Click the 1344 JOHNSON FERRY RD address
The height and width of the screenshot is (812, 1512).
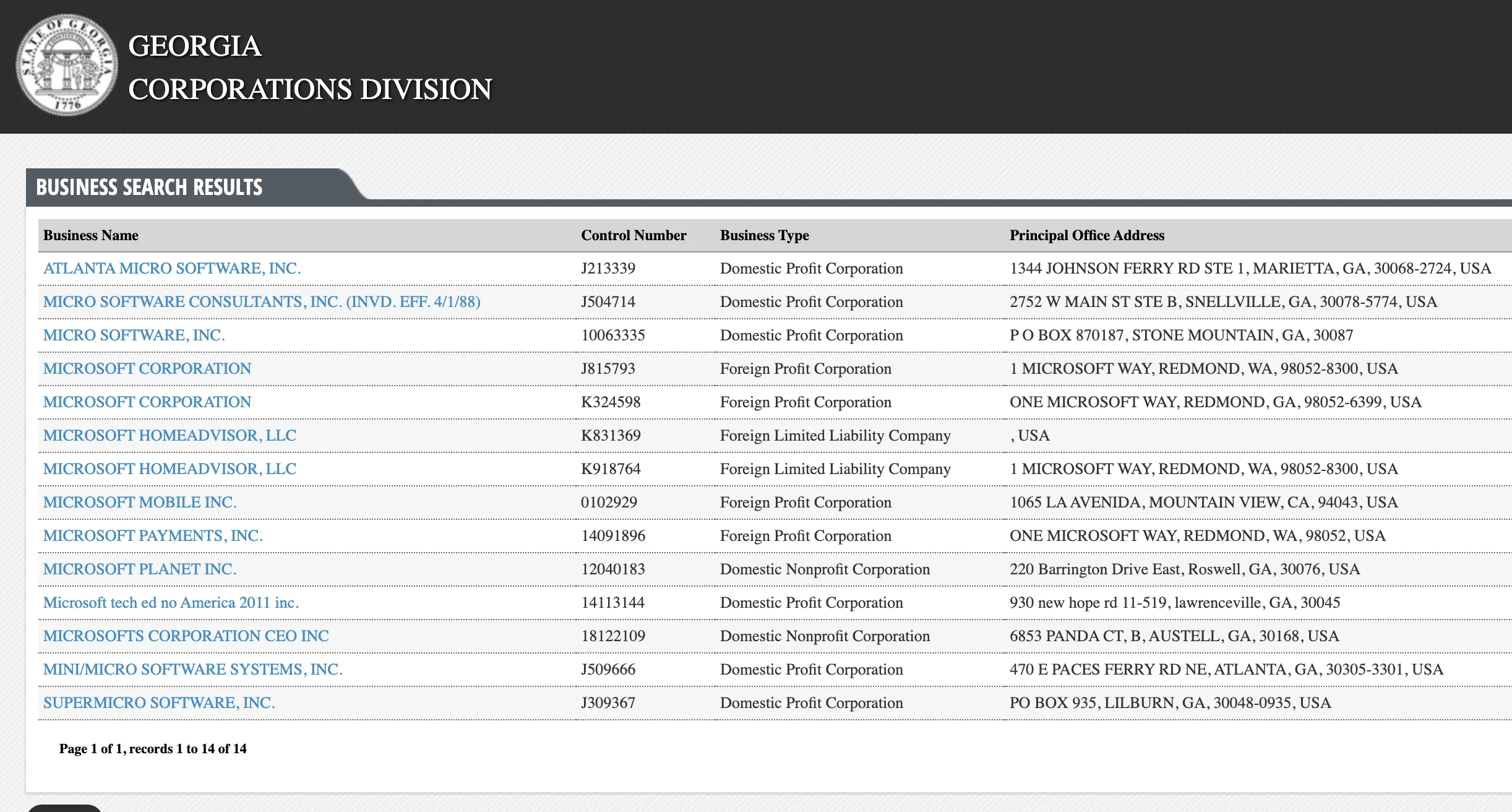(x=1250, y=269)
